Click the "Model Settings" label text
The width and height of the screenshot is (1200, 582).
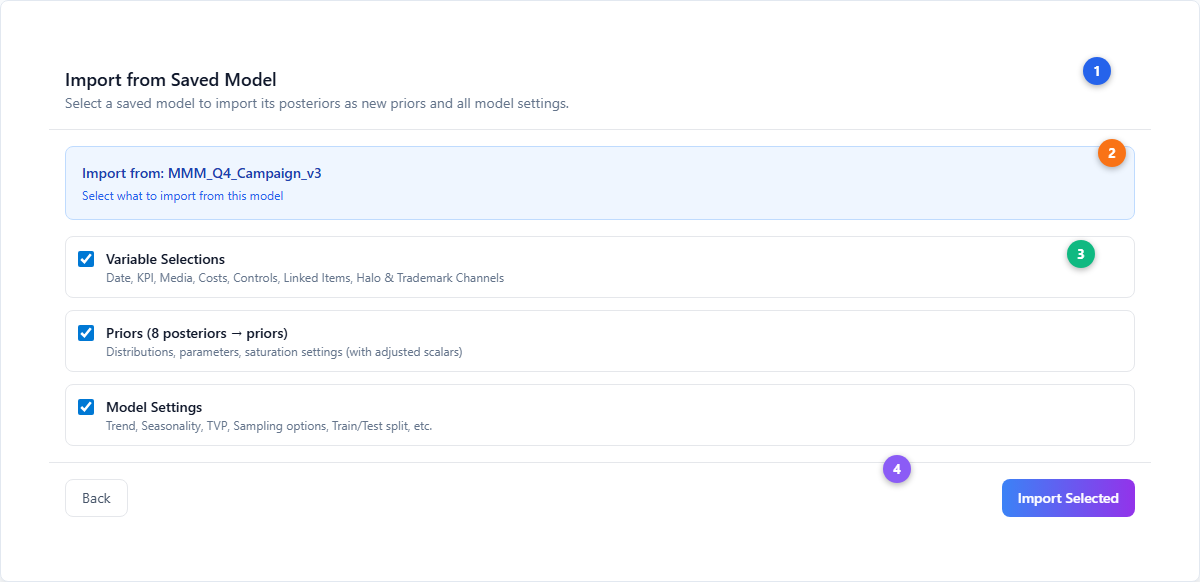coord(154,407)
